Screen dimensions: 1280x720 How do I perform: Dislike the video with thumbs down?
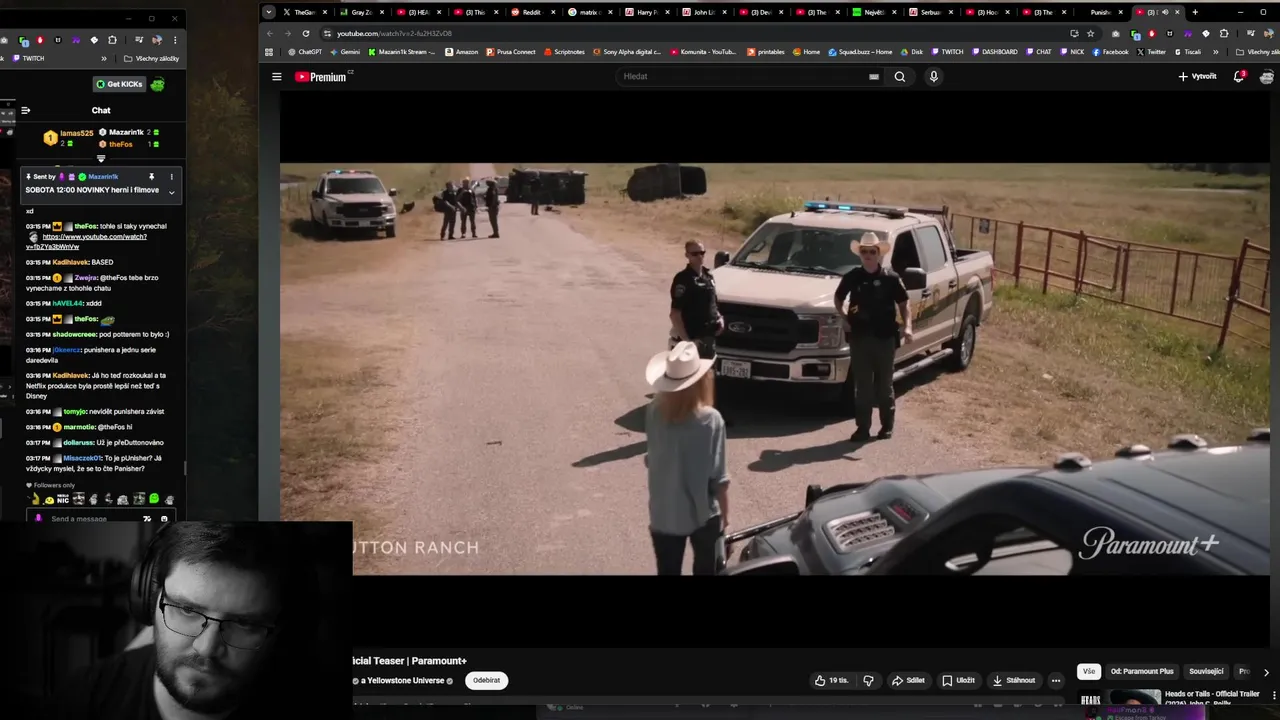pos(868,681)
